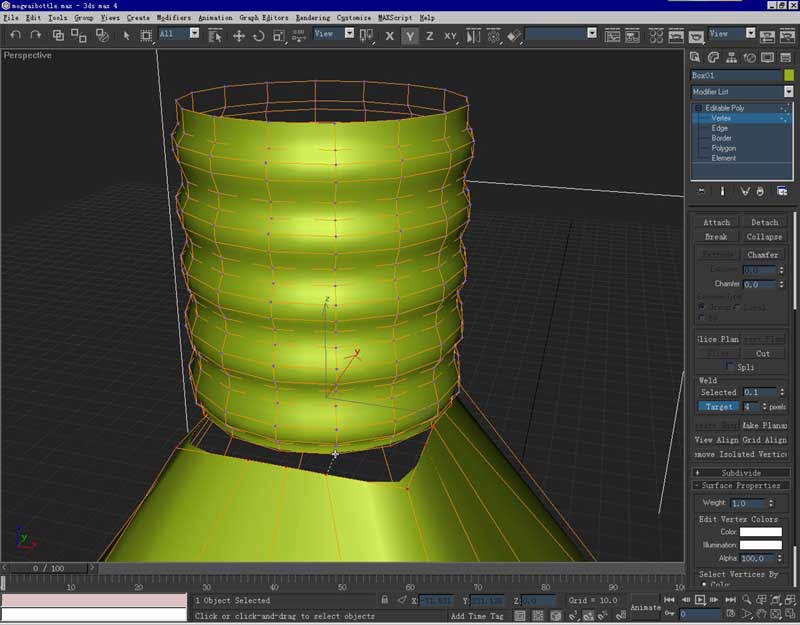This screenshot has height=625, width=800.
Task: Enable the Split checkbox
Action: coord(729,367)
